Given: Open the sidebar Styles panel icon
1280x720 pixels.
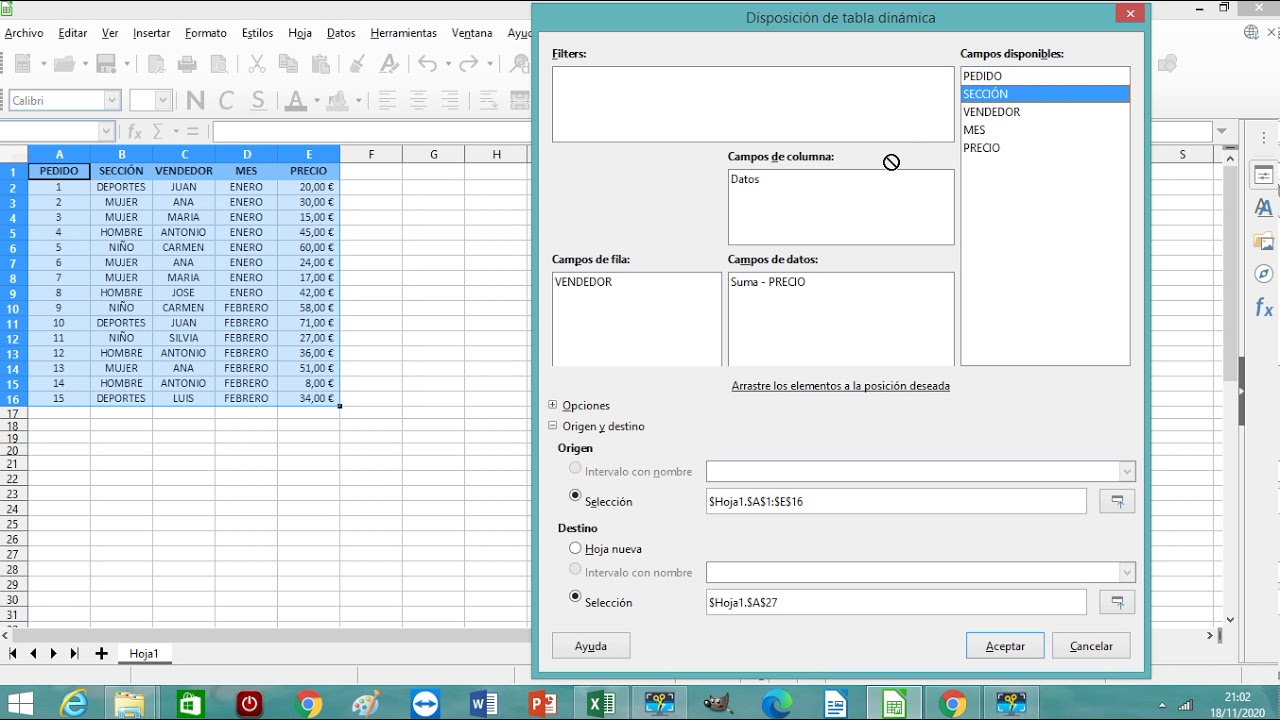Looking at the screenshot, I should pyautogui.click(x=1264, y=208).
